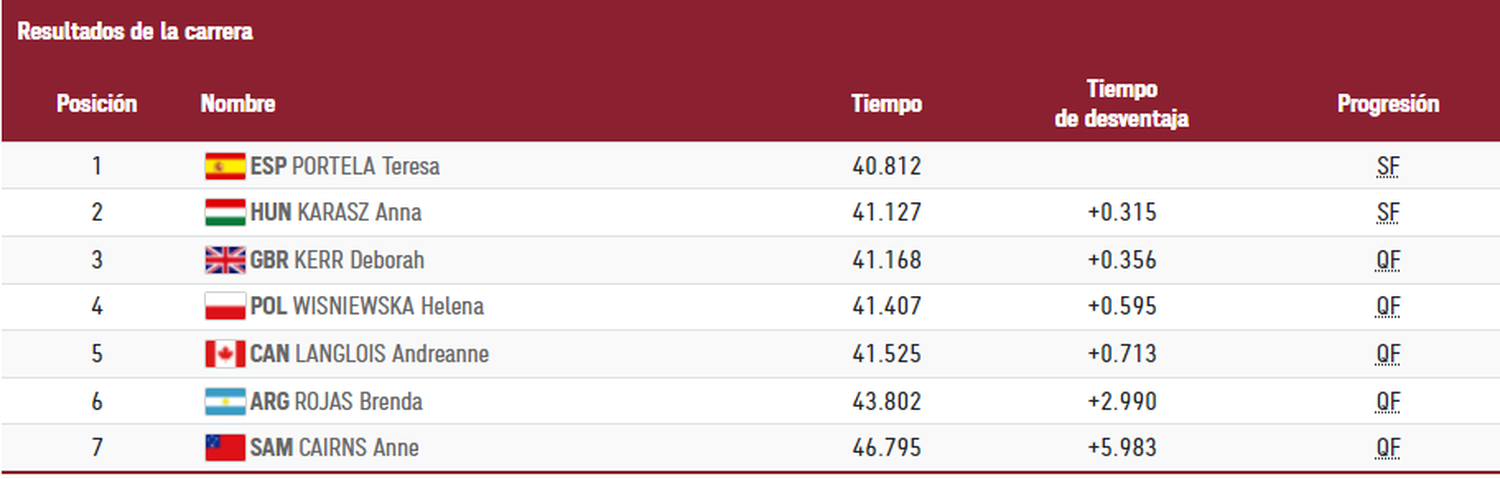1500x479 pixels.
Task: Click the Posición column header
Action: click(97, 104)
